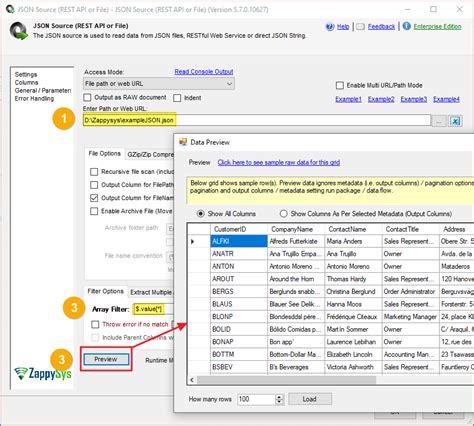Click the Feedback envelope icon
The height and width of the screenshot is (426, 474).
point(360,27)
